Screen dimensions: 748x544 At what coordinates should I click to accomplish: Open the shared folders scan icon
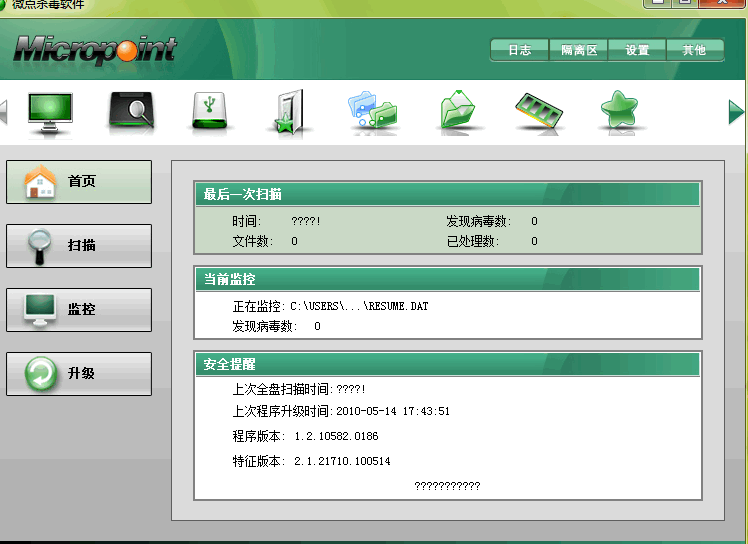373,111
